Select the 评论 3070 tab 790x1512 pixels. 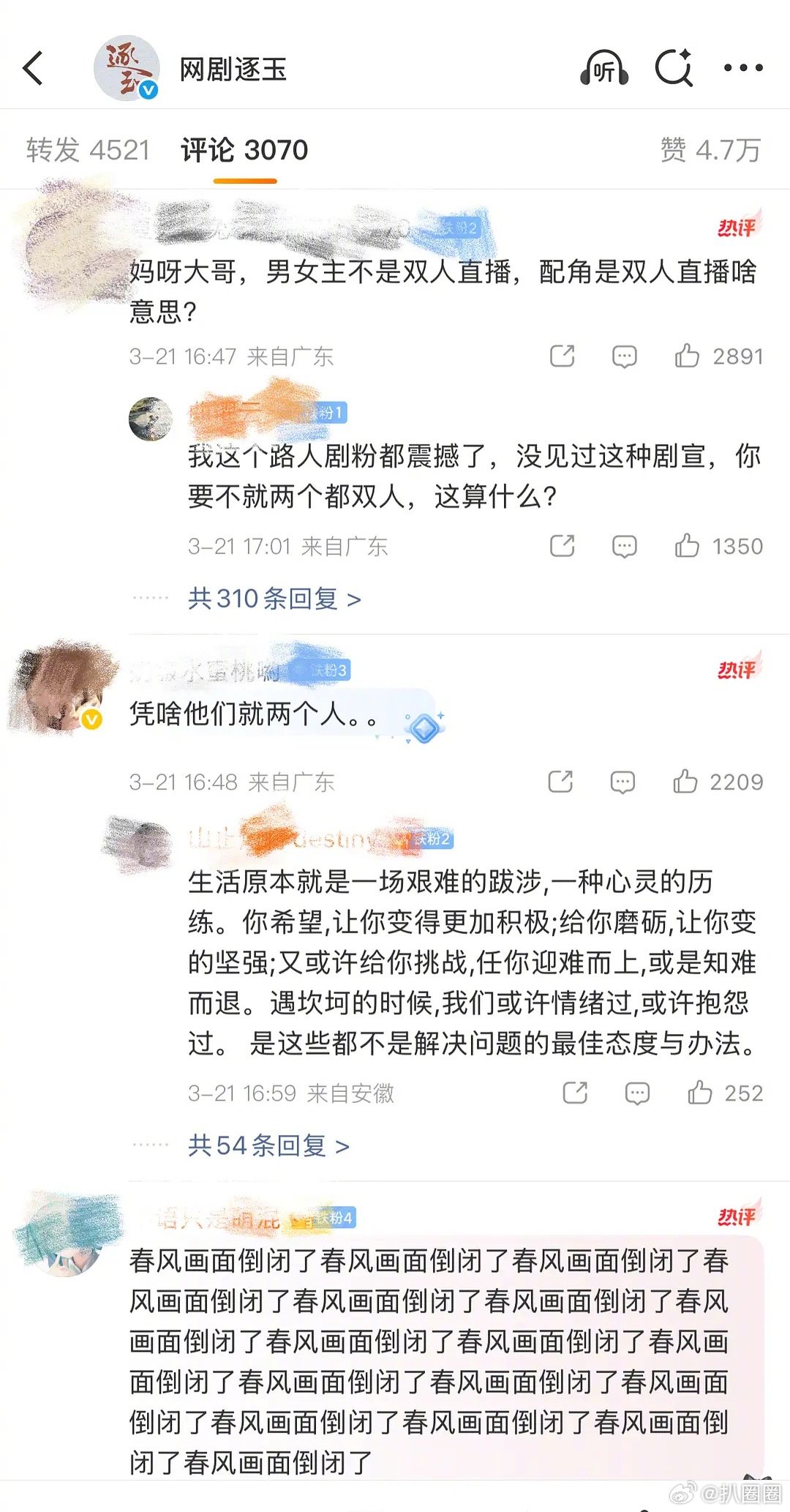click(x=244, y=150)
